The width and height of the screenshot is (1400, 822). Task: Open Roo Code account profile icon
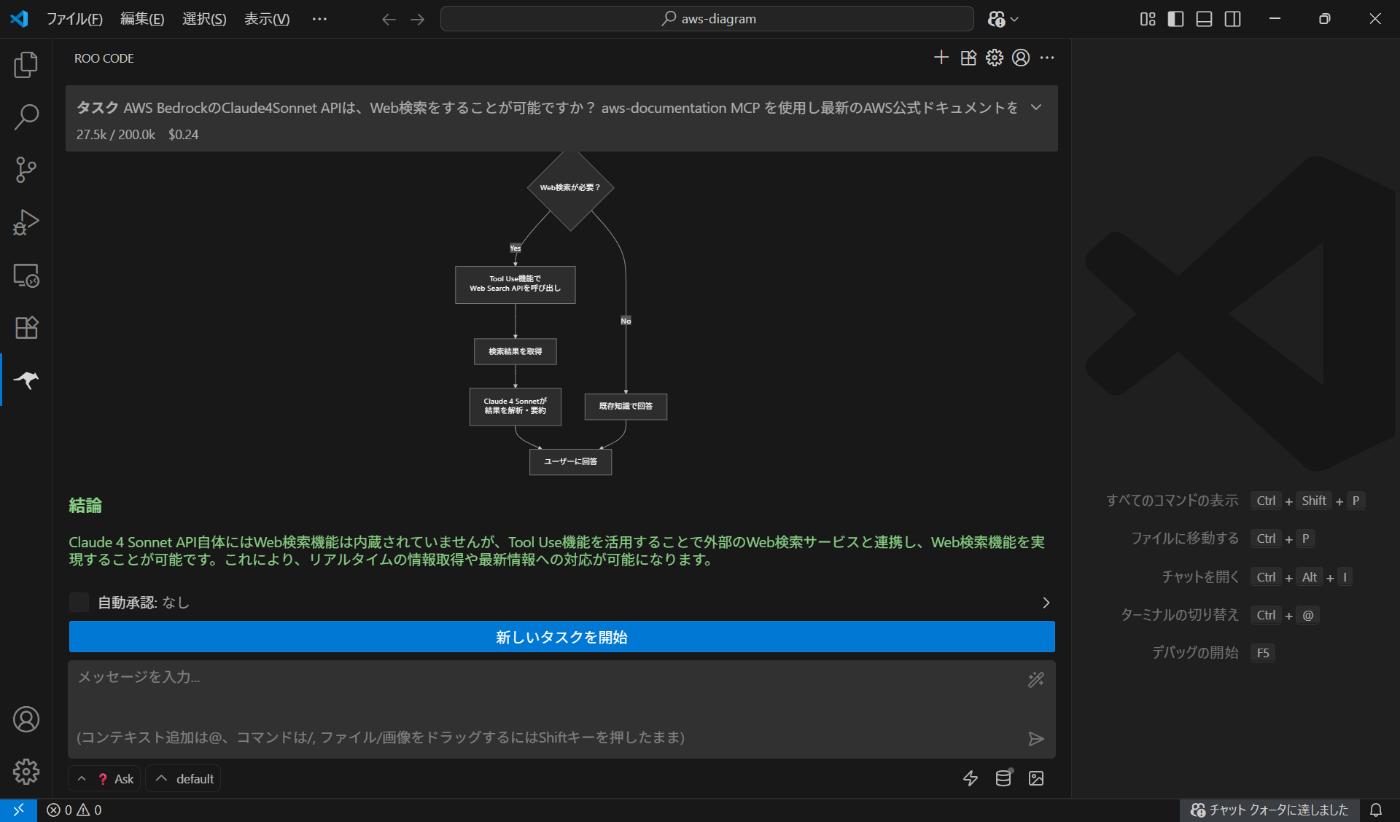[x=1021, y=58]
